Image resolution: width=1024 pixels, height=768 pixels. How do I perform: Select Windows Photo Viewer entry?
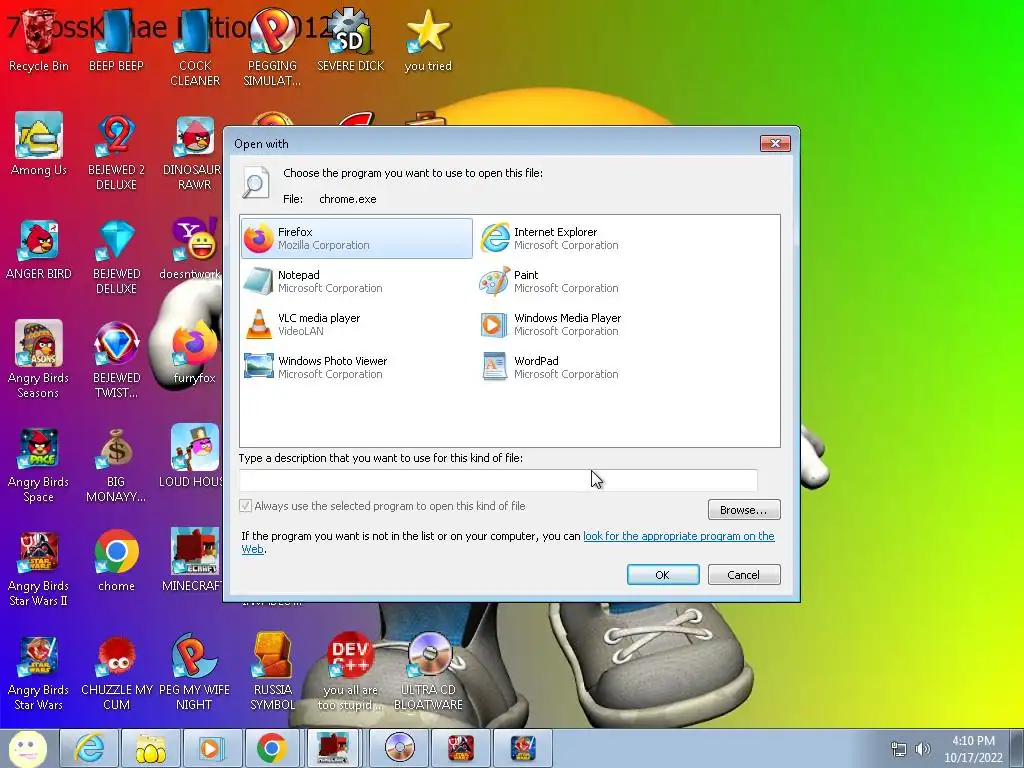click(357, 367)
